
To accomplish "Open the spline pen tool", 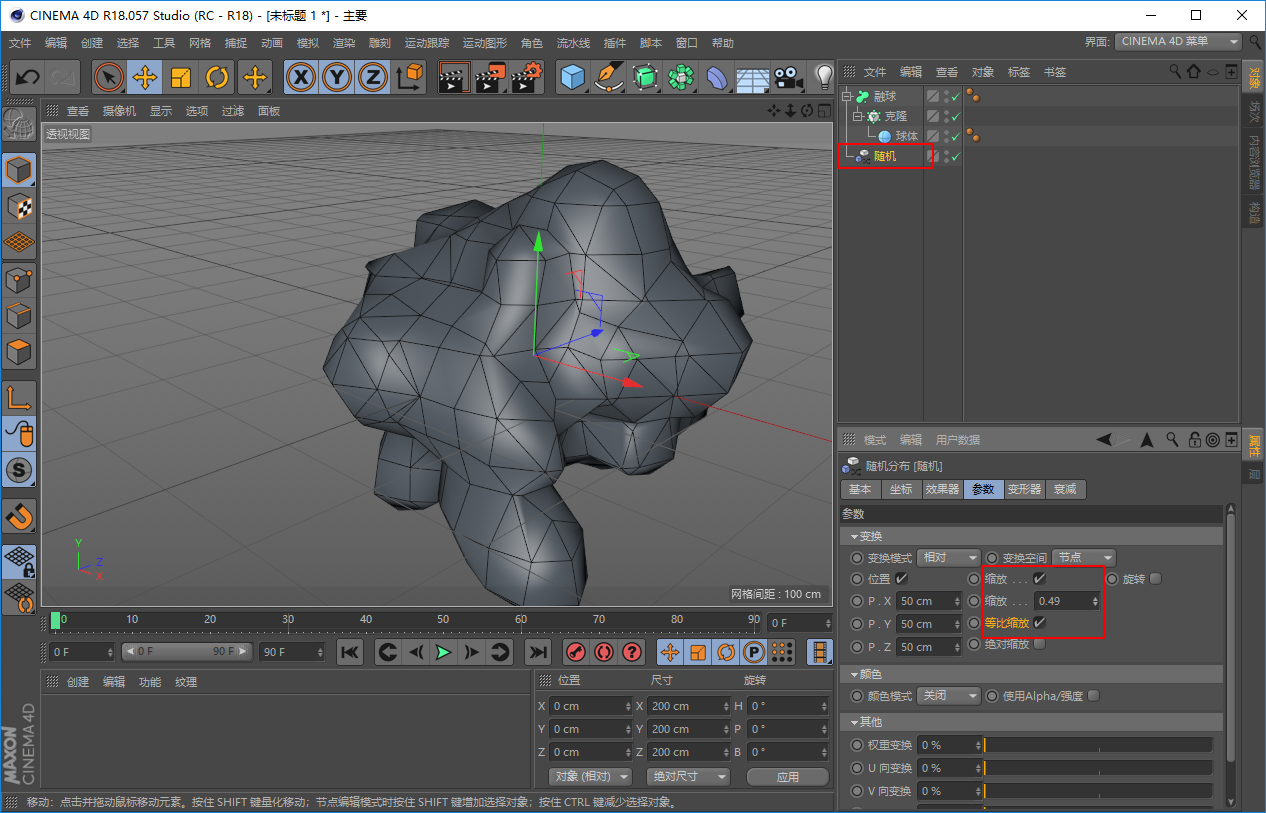I will pos(608,77).
